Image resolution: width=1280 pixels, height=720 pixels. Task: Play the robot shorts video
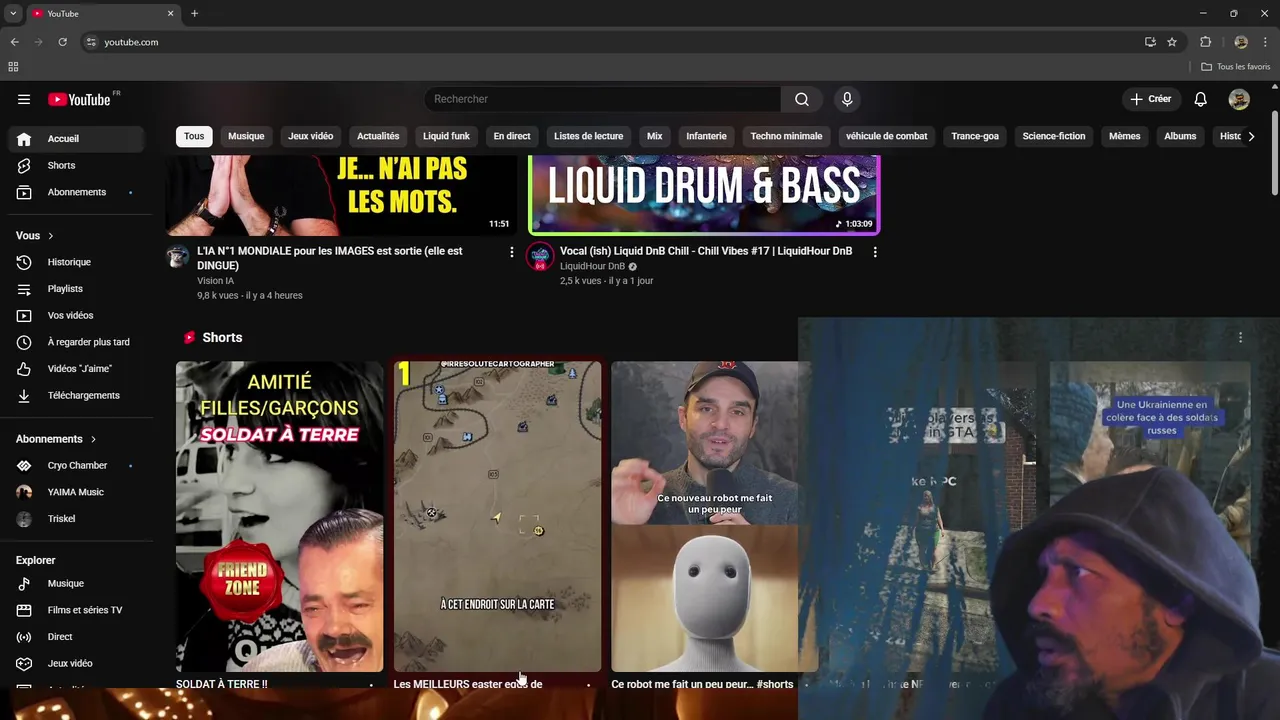[714, 517]
